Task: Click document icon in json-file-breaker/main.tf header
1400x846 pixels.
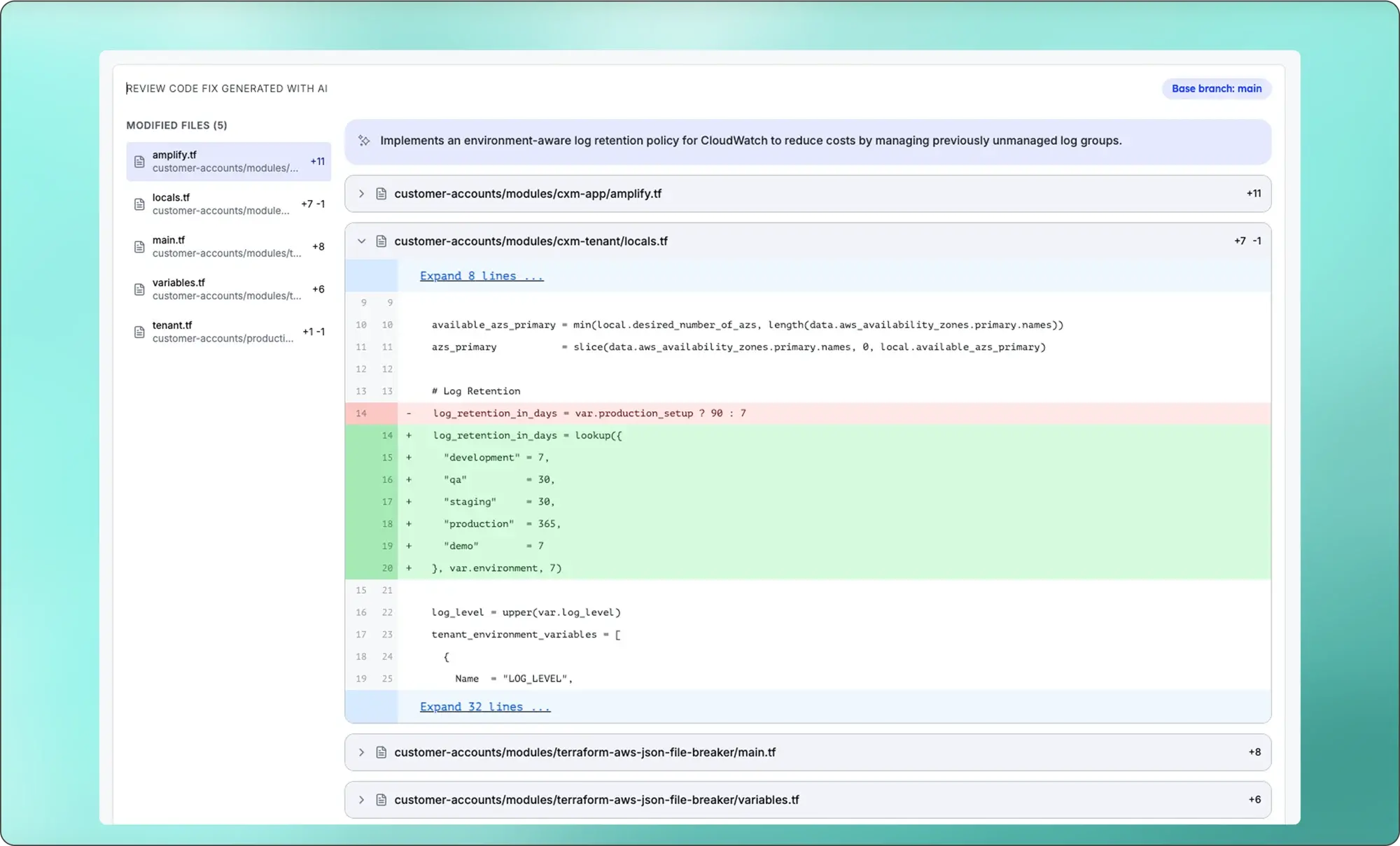Action: [381, 753]
